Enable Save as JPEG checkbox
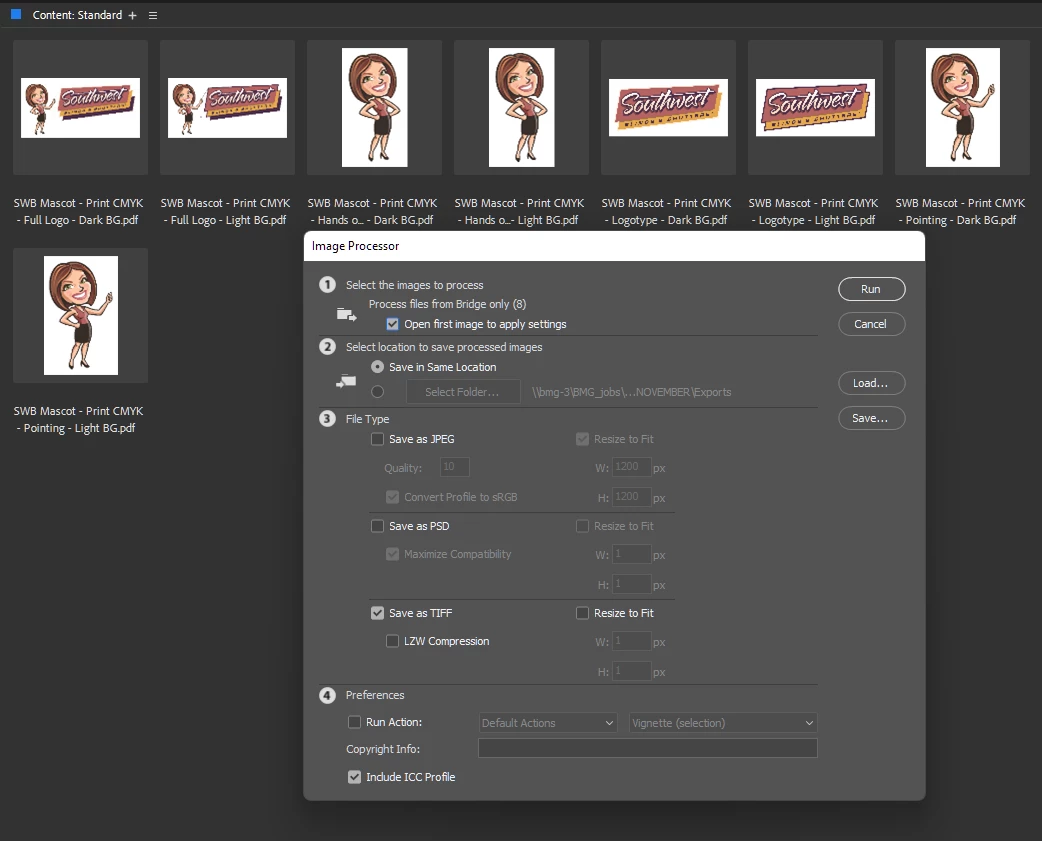 click(377, 439)
